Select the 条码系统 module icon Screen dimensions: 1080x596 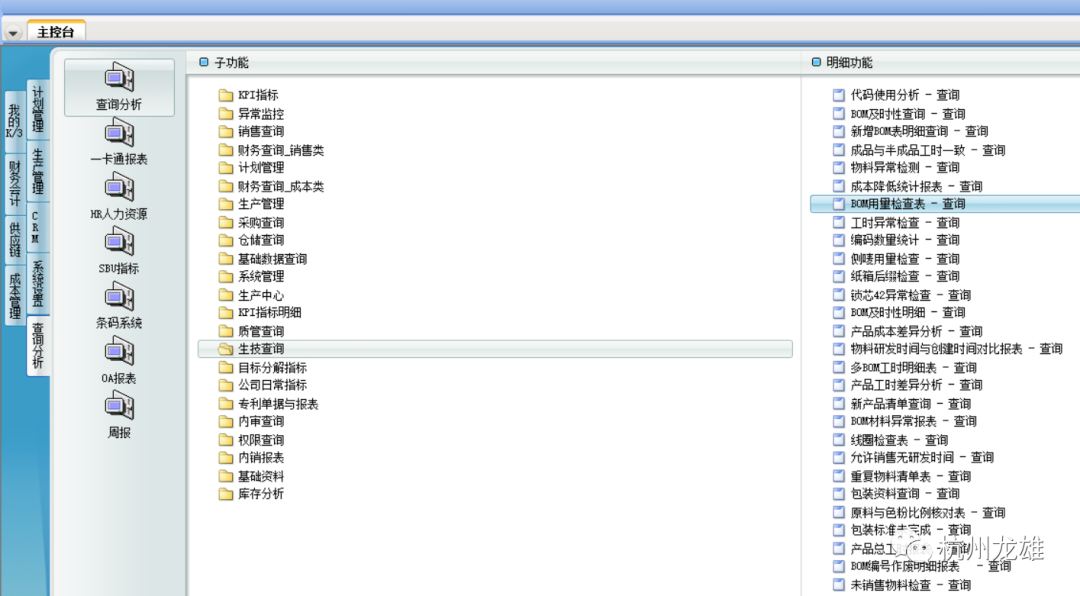[119, 298]
